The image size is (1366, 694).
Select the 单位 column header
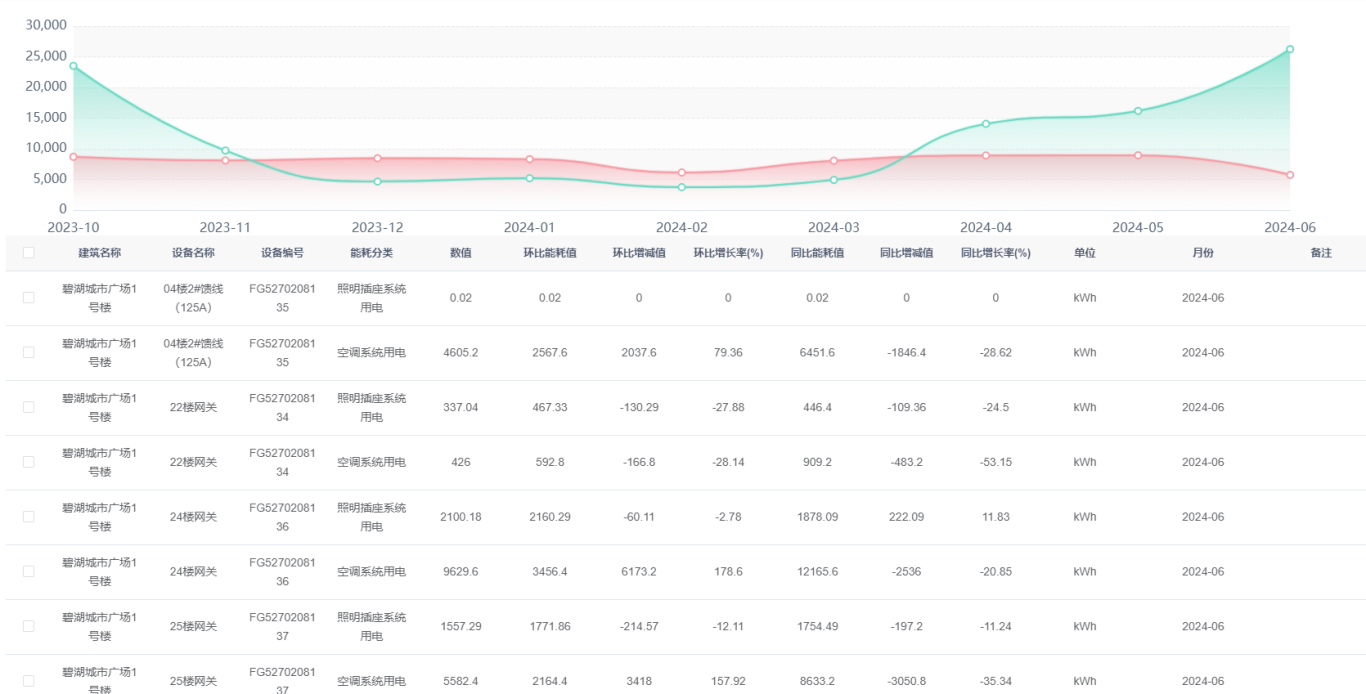[1085, 253]
